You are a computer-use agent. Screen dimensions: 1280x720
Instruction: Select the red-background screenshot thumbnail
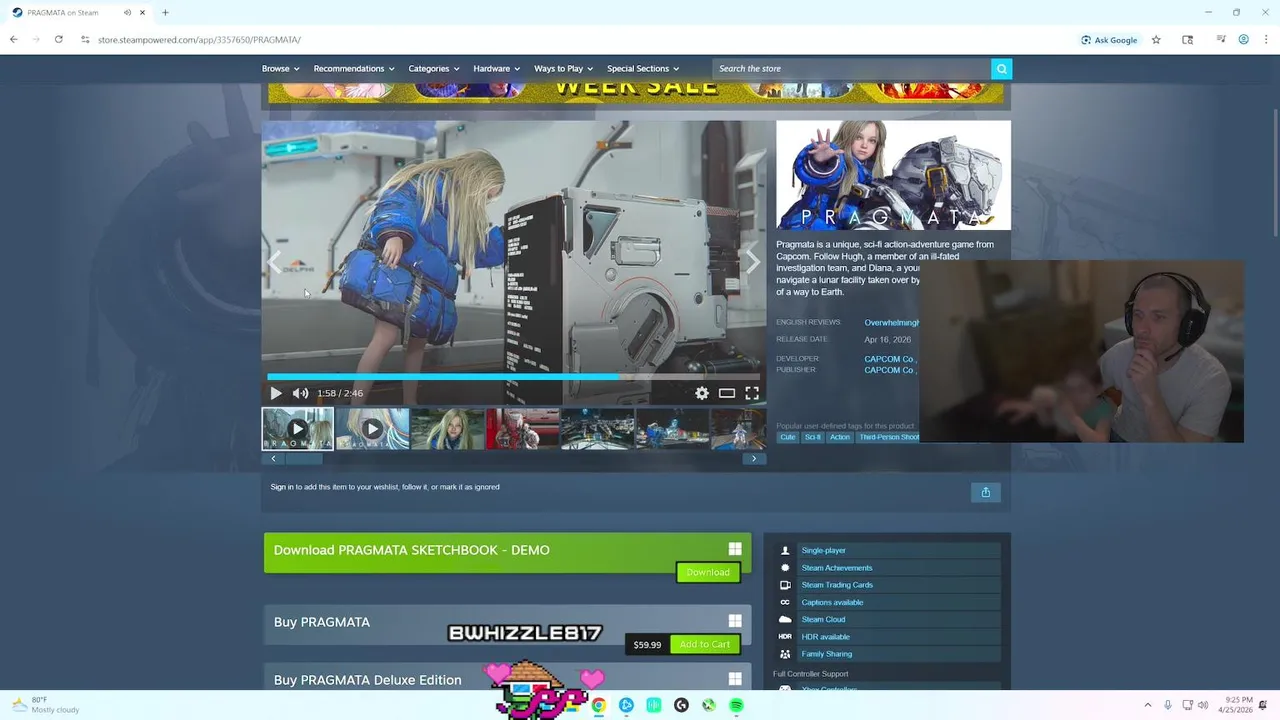(x=522, y=429)
